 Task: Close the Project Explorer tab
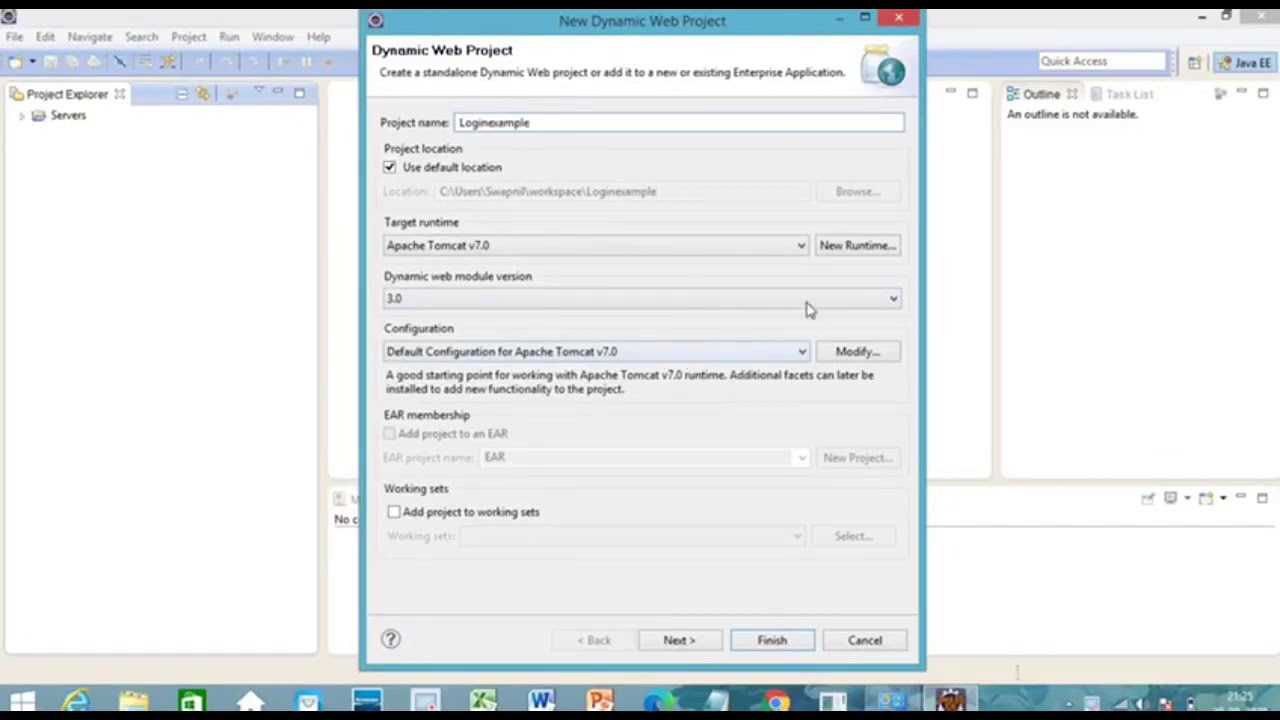coord(119,93)
